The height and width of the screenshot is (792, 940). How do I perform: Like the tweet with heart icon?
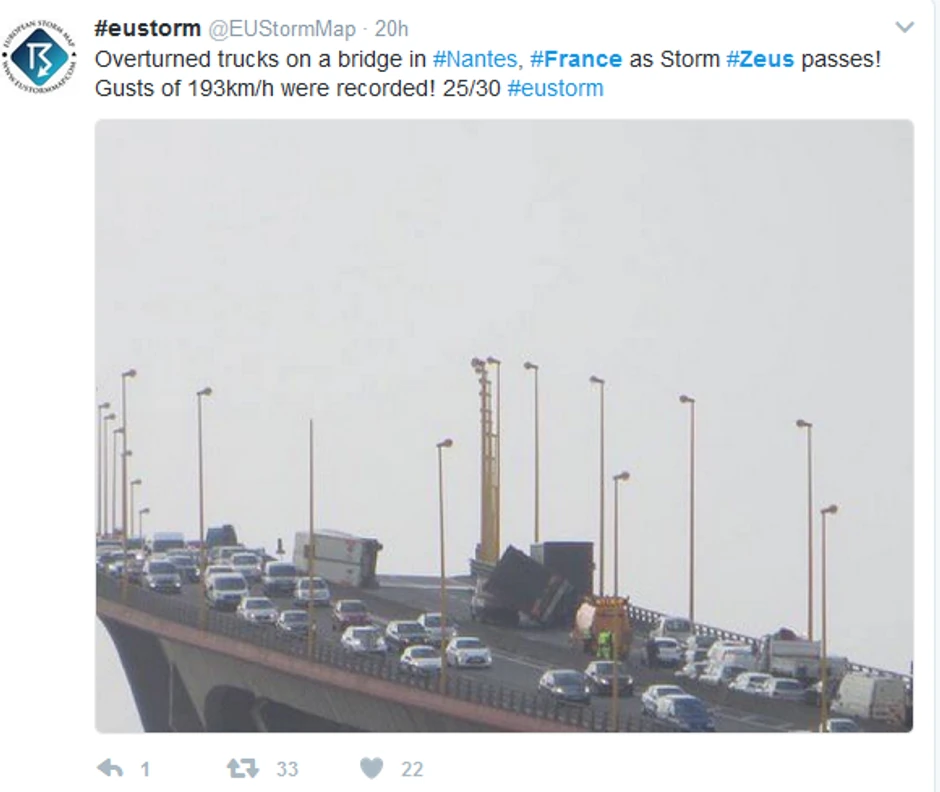[372, 768]
